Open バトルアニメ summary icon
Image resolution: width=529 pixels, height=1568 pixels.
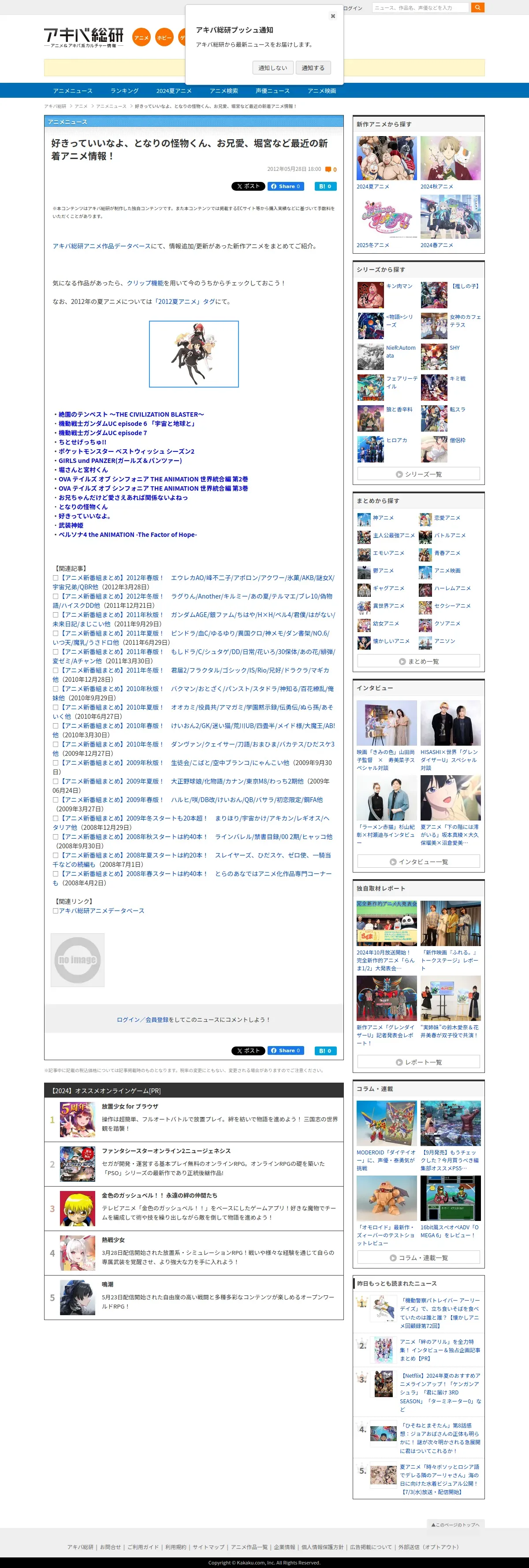tap(425, 537)
